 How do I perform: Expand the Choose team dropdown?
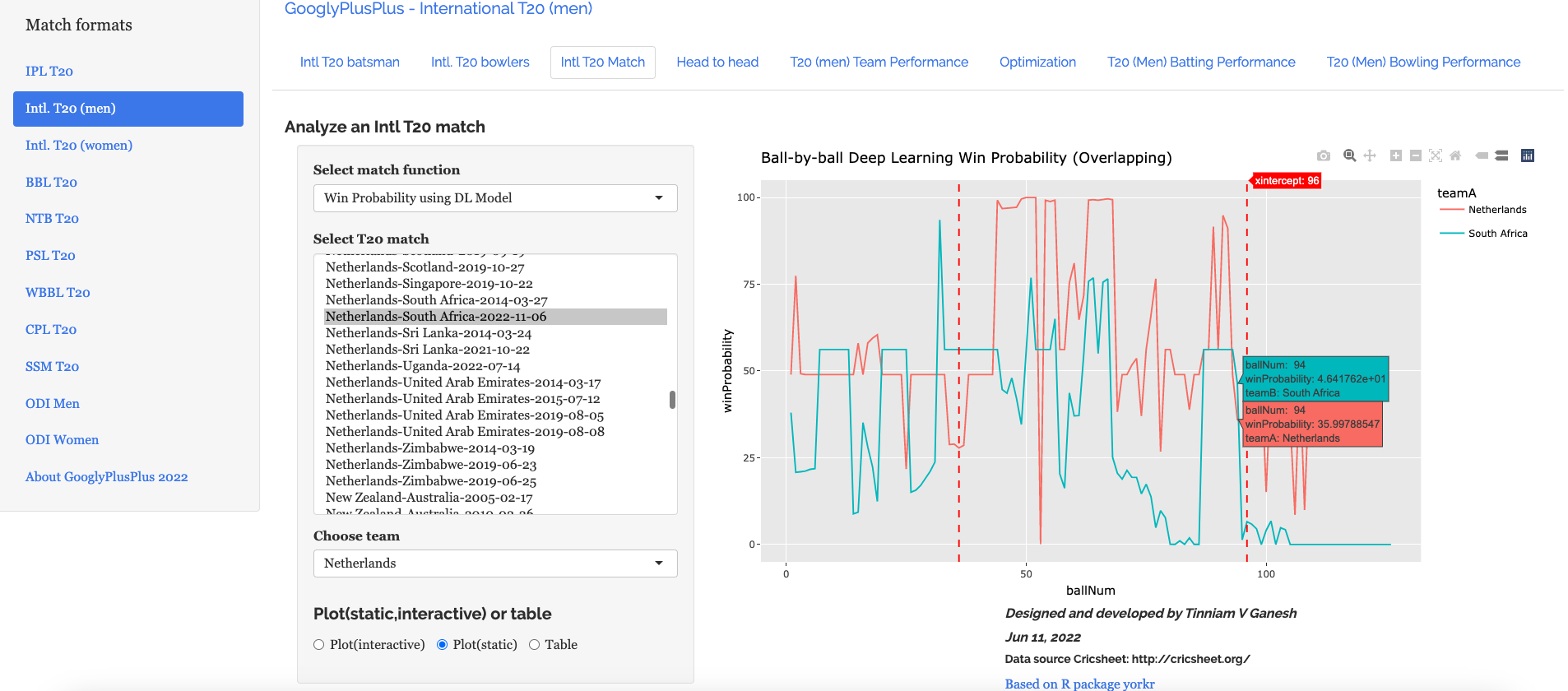[495, 563]
